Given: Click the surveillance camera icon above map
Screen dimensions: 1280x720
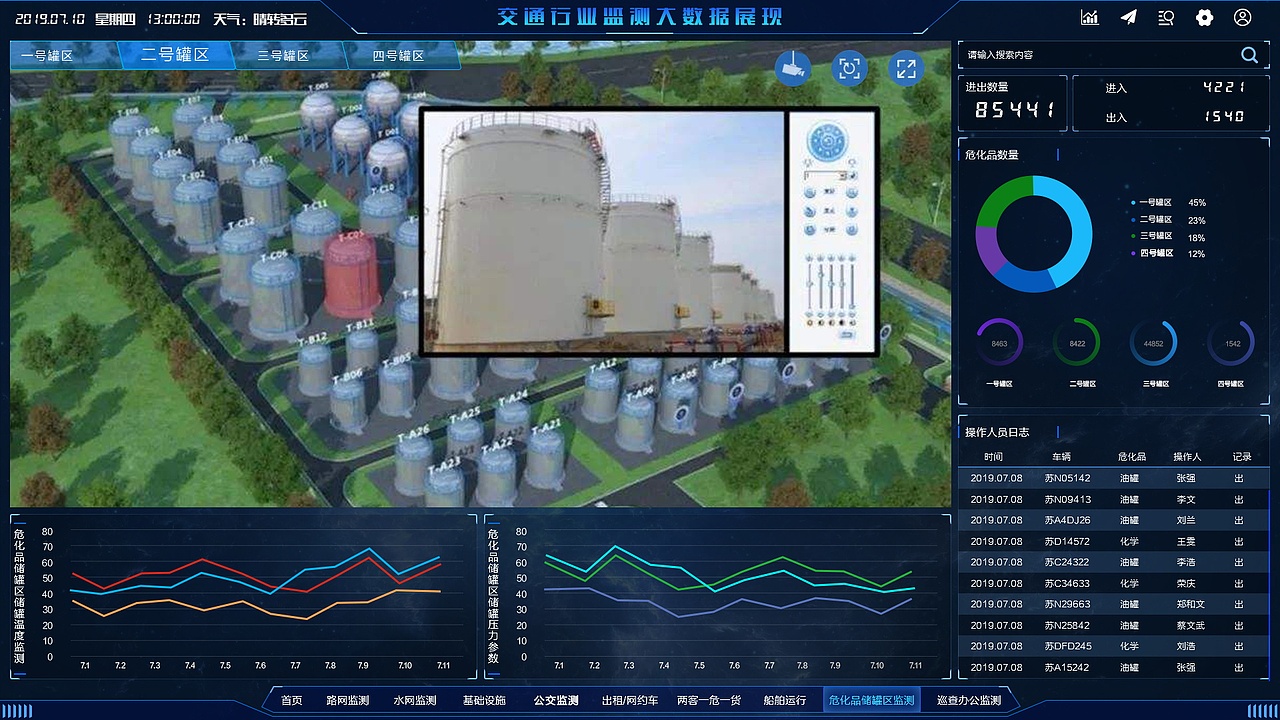Looking at the screenshot, I should 793,68.
